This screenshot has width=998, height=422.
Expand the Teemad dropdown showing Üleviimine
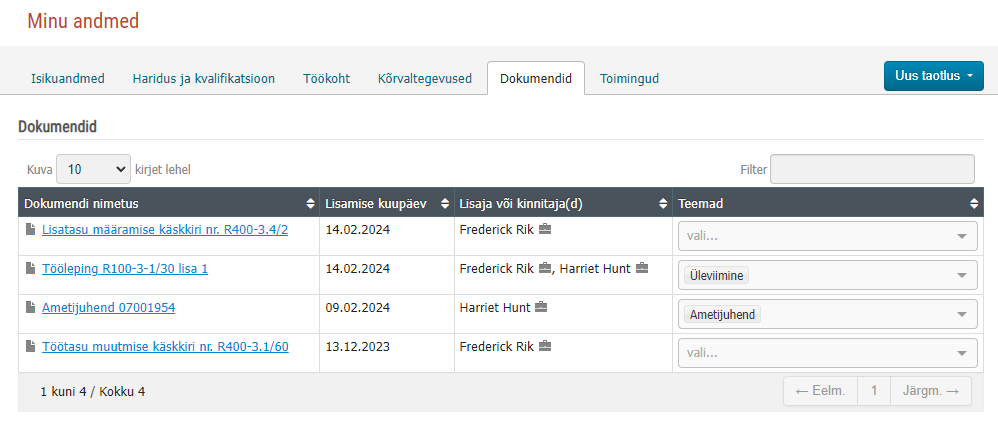pos(827,275)
